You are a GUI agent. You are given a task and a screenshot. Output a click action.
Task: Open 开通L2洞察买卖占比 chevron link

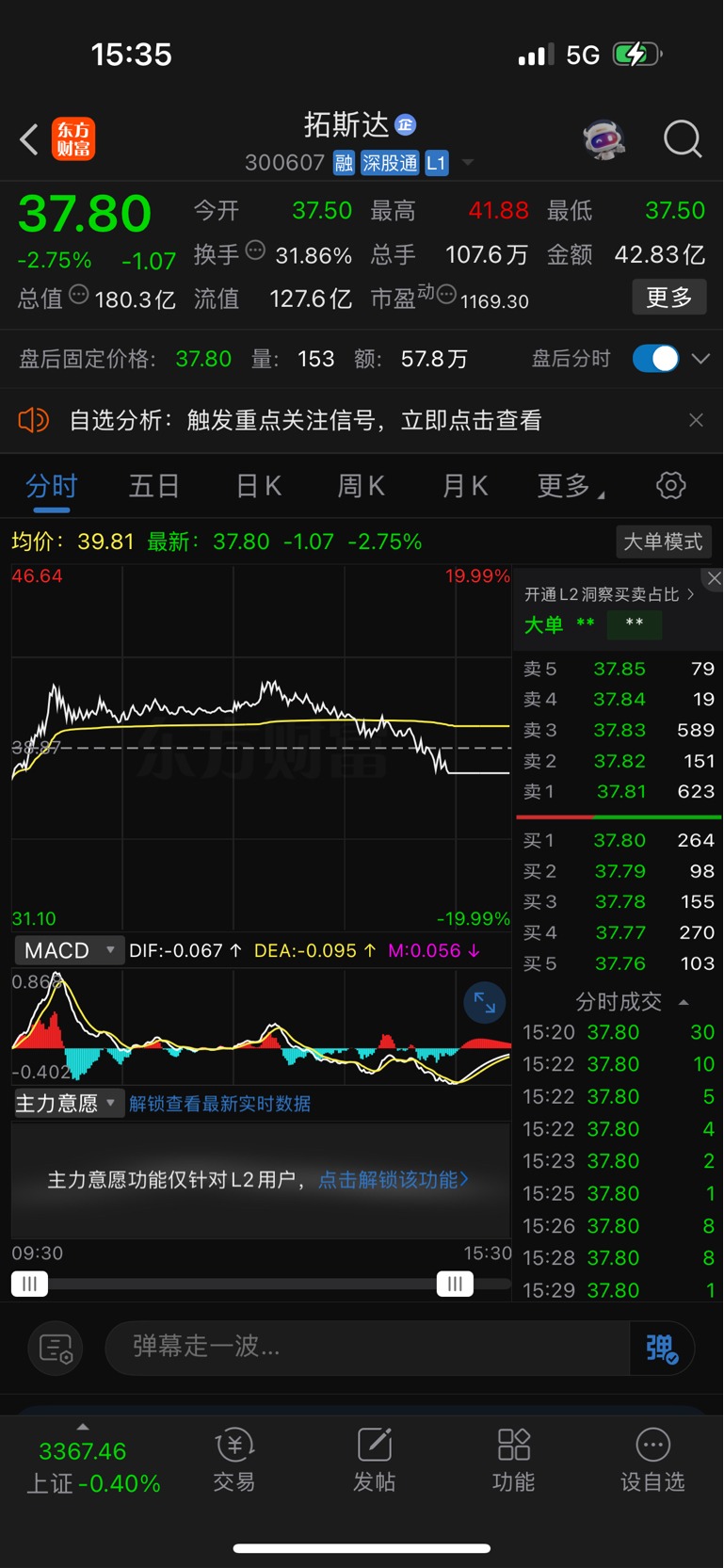(x=609, y=594)
